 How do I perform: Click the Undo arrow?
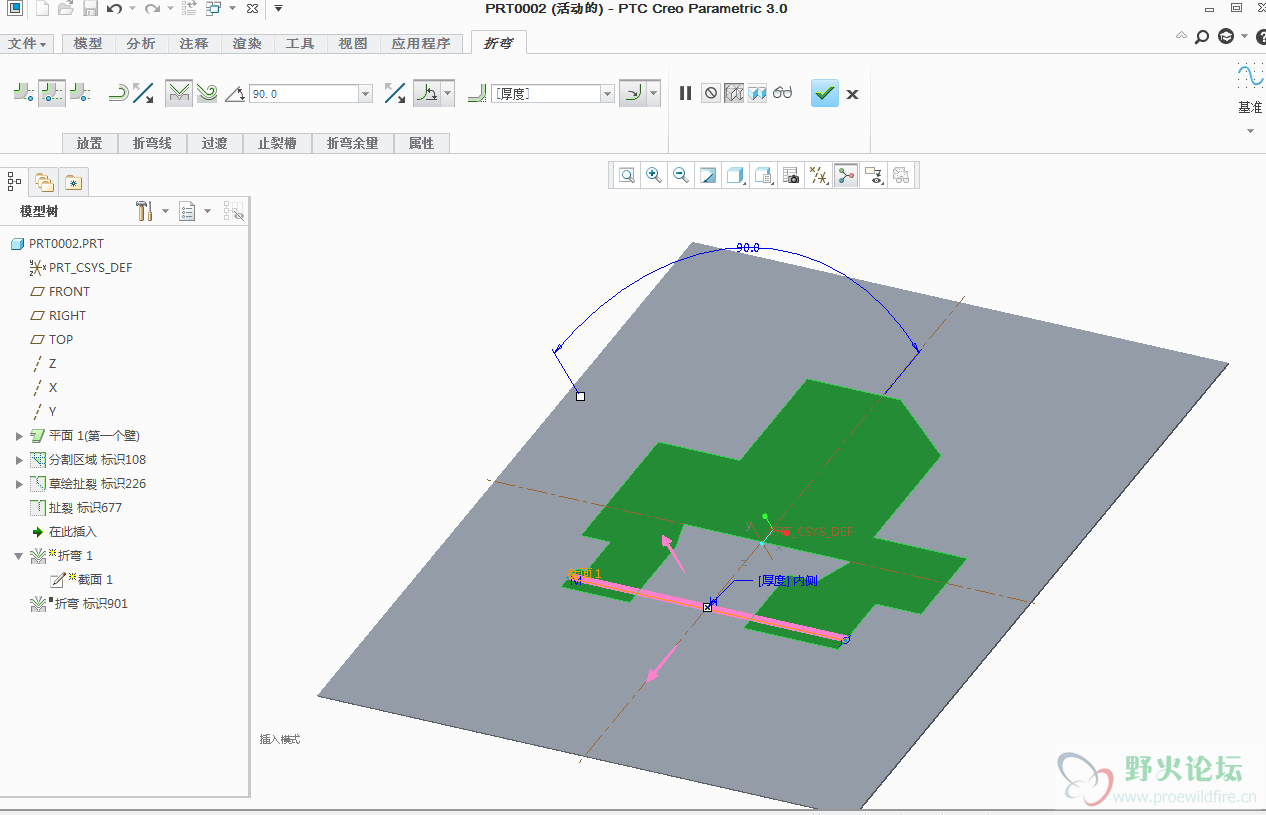click(114, 9)
